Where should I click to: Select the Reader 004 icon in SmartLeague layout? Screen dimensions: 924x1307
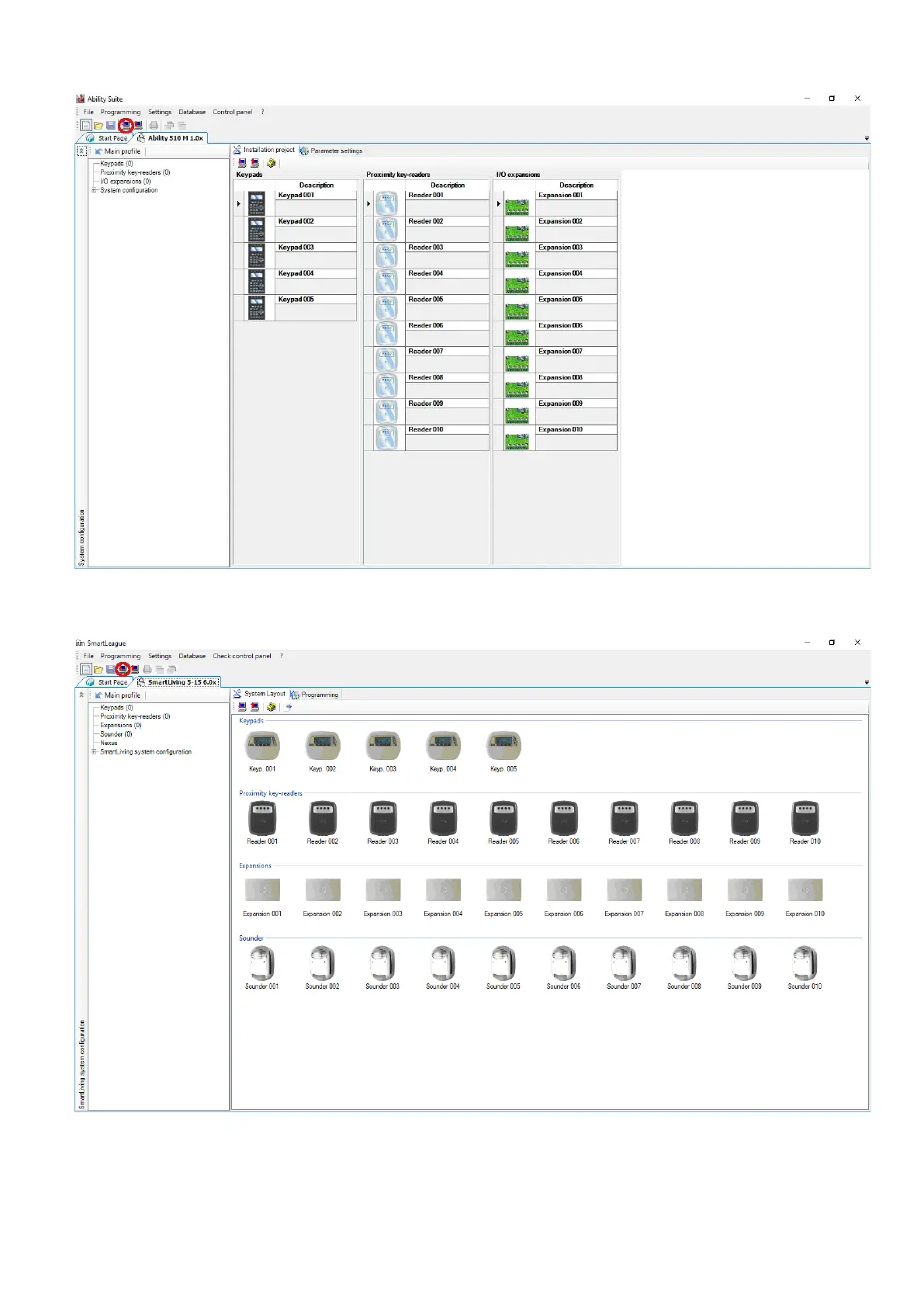(x=443, y=818)
